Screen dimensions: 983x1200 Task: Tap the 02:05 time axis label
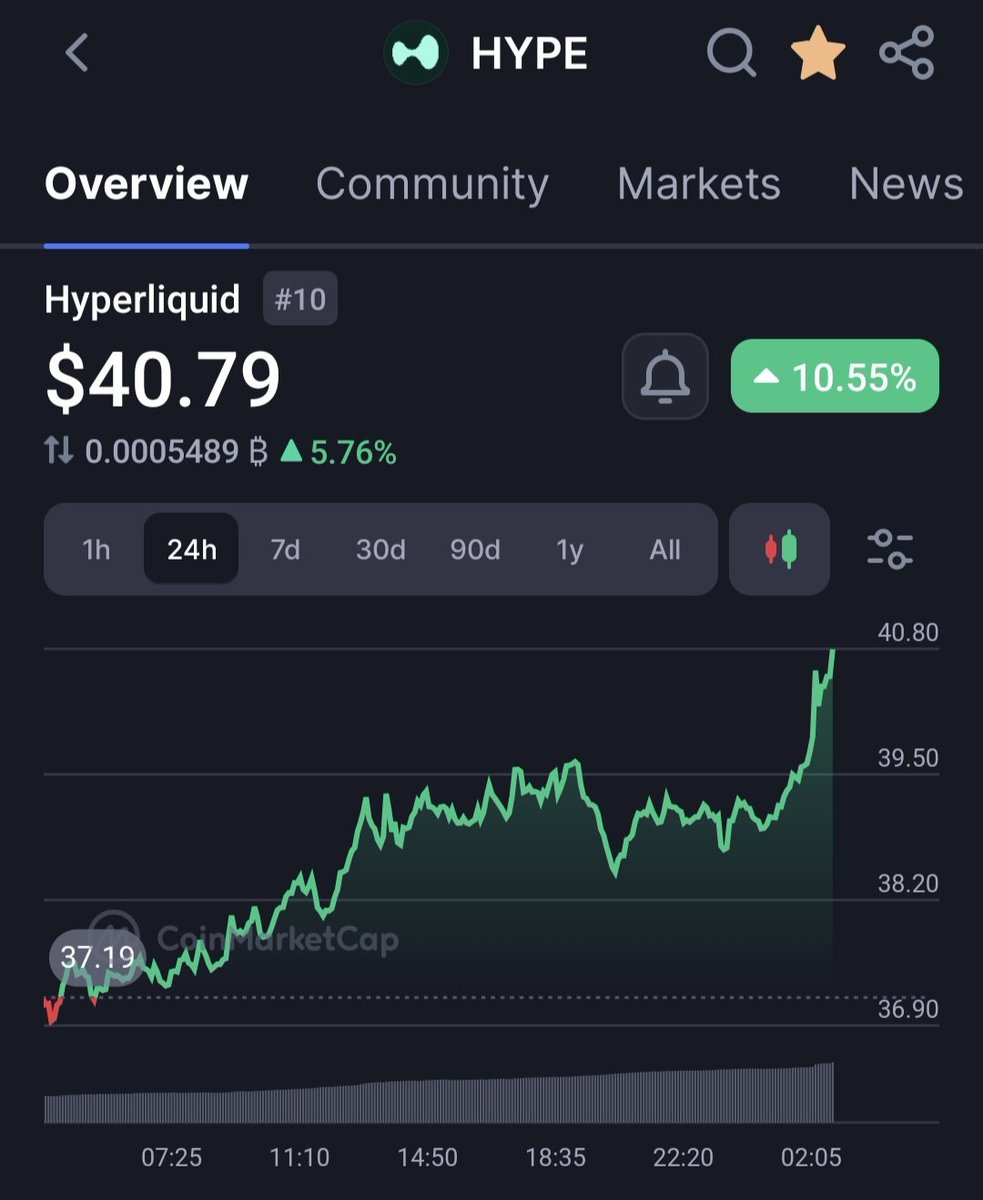coord(811,1158)
